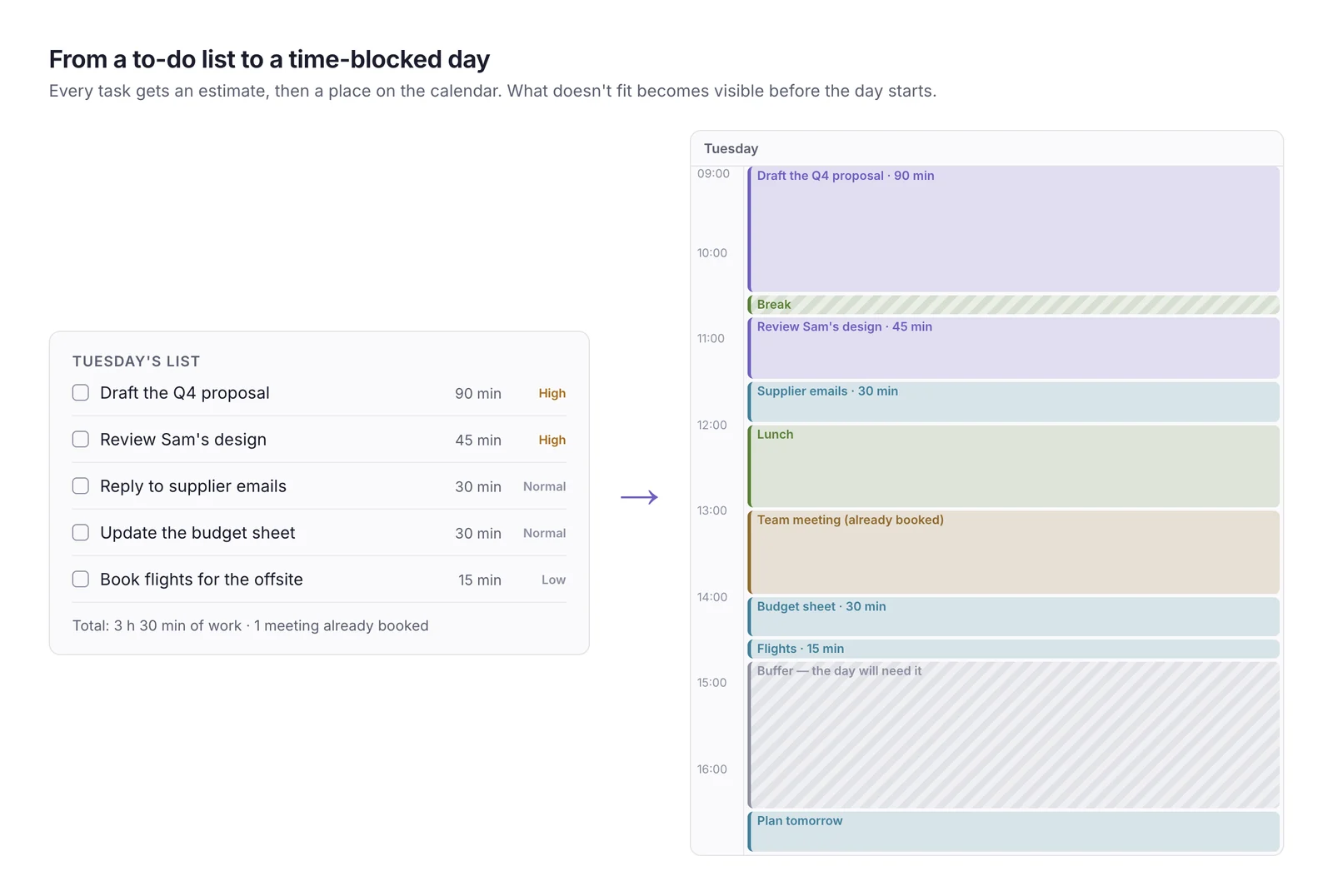This screenshot has width=1333, height=896.
Task: Click the Normal tag on Update the budget sheet
Action: 544,533
